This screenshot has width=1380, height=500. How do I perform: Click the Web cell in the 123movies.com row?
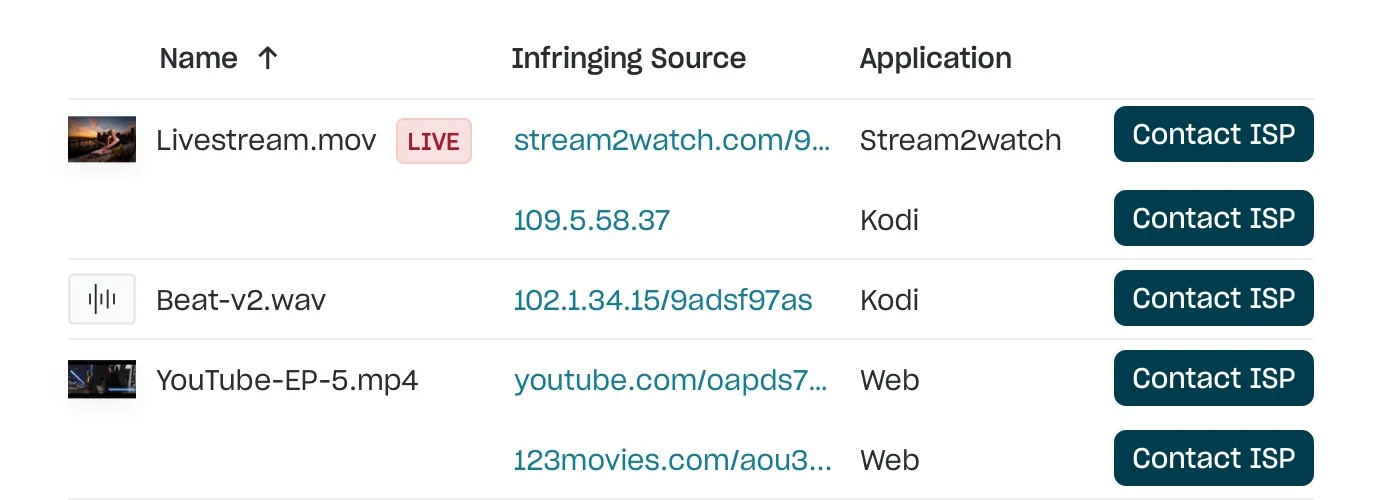click(x=889, y=460)
